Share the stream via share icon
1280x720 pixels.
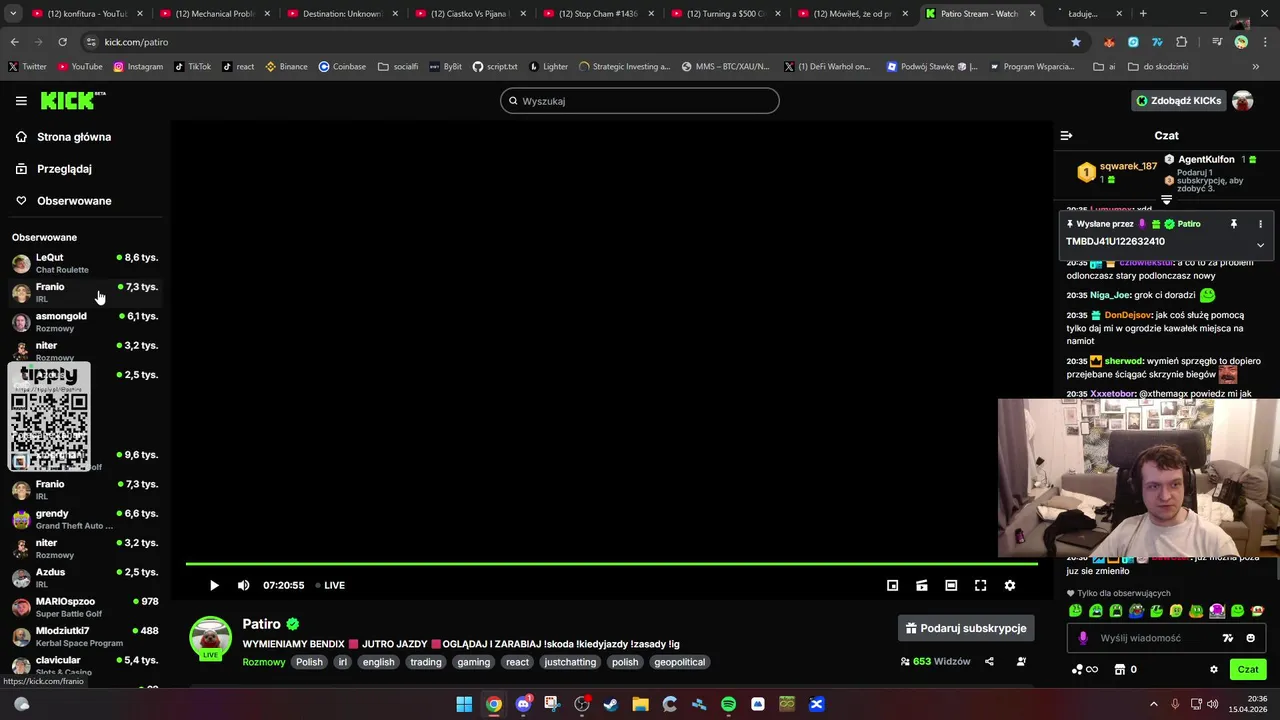[x=989, y=661]
